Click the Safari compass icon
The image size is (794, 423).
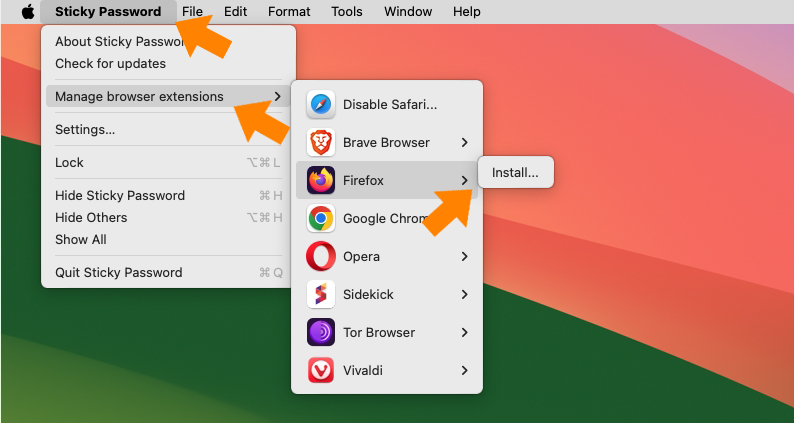[321, 104]
